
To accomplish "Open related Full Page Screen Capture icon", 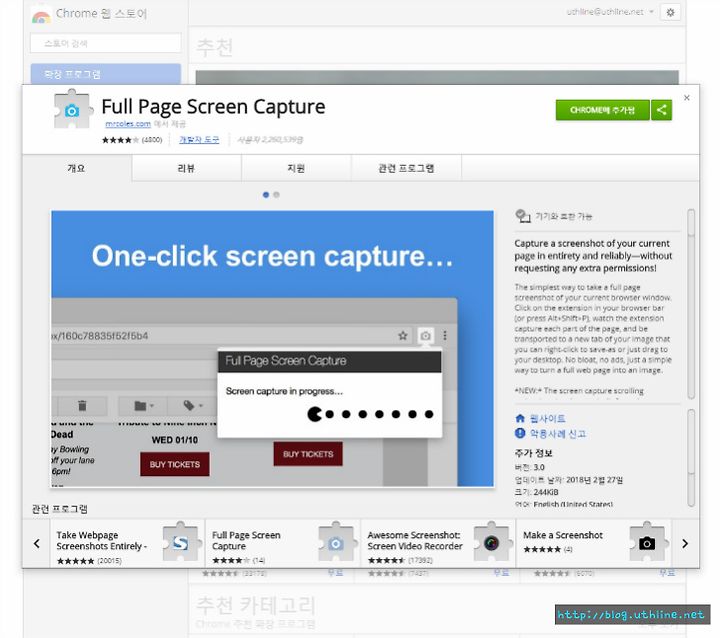I will (336, 542).
